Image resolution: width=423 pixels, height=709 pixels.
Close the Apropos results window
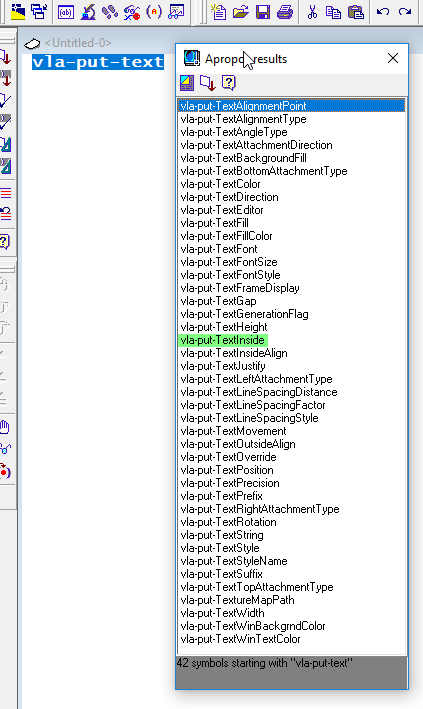[x=393, y=58]
